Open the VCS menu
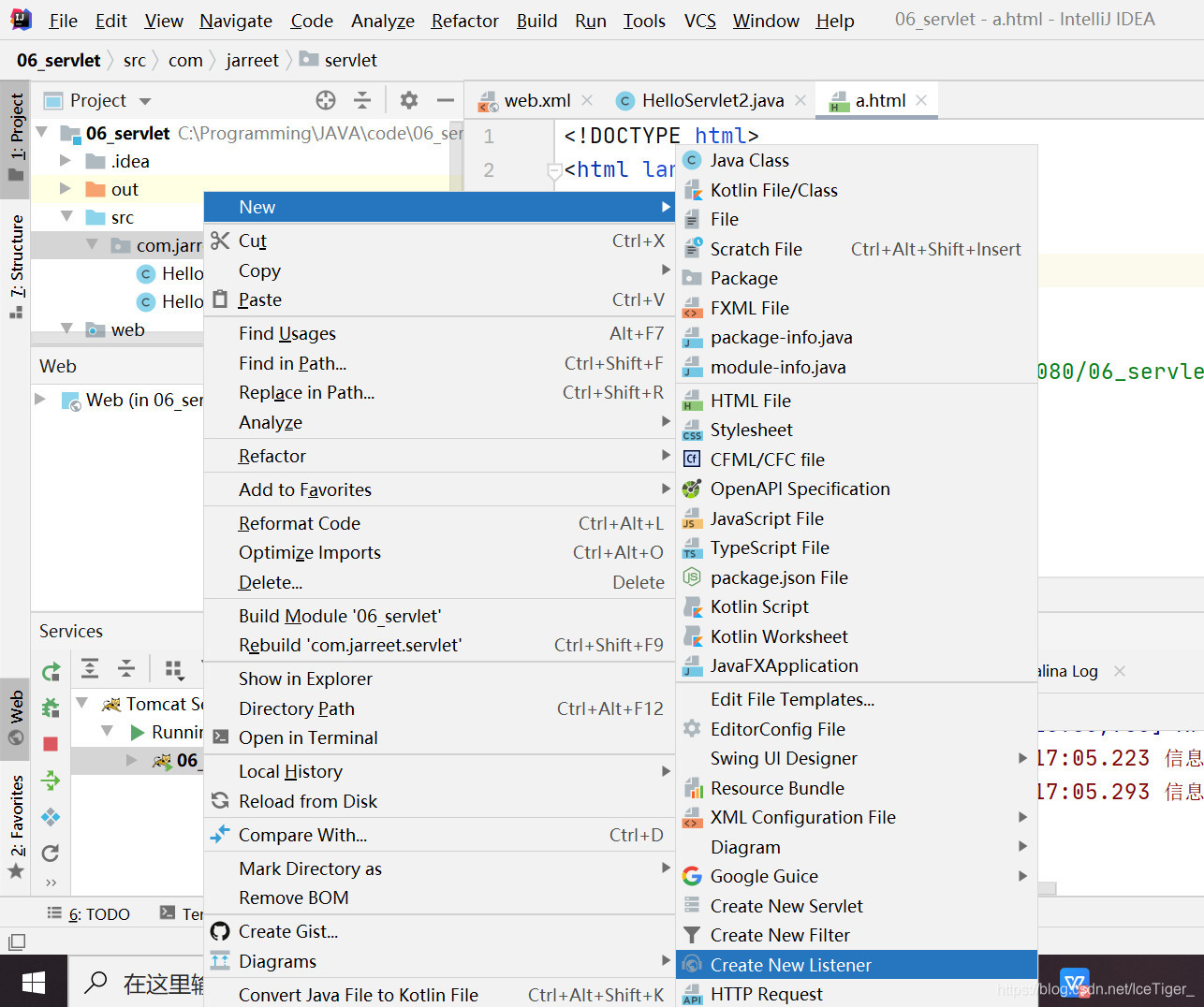Screen dimensions: 1204x1007 699,21
